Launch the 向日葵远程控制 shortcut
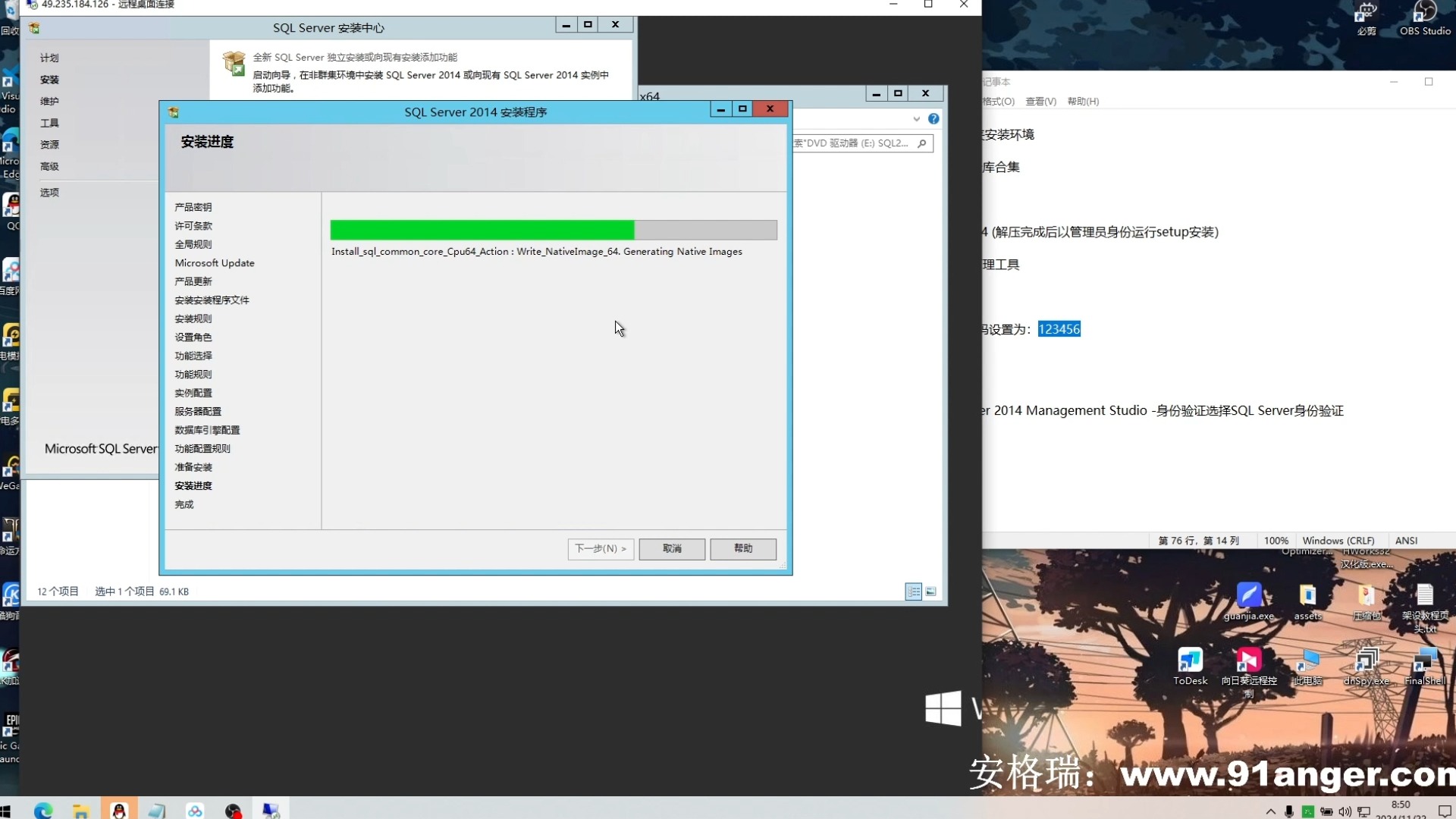The width and height of the screenshot is (1456, 819). pyautogui.click(x=1249, y=672)
